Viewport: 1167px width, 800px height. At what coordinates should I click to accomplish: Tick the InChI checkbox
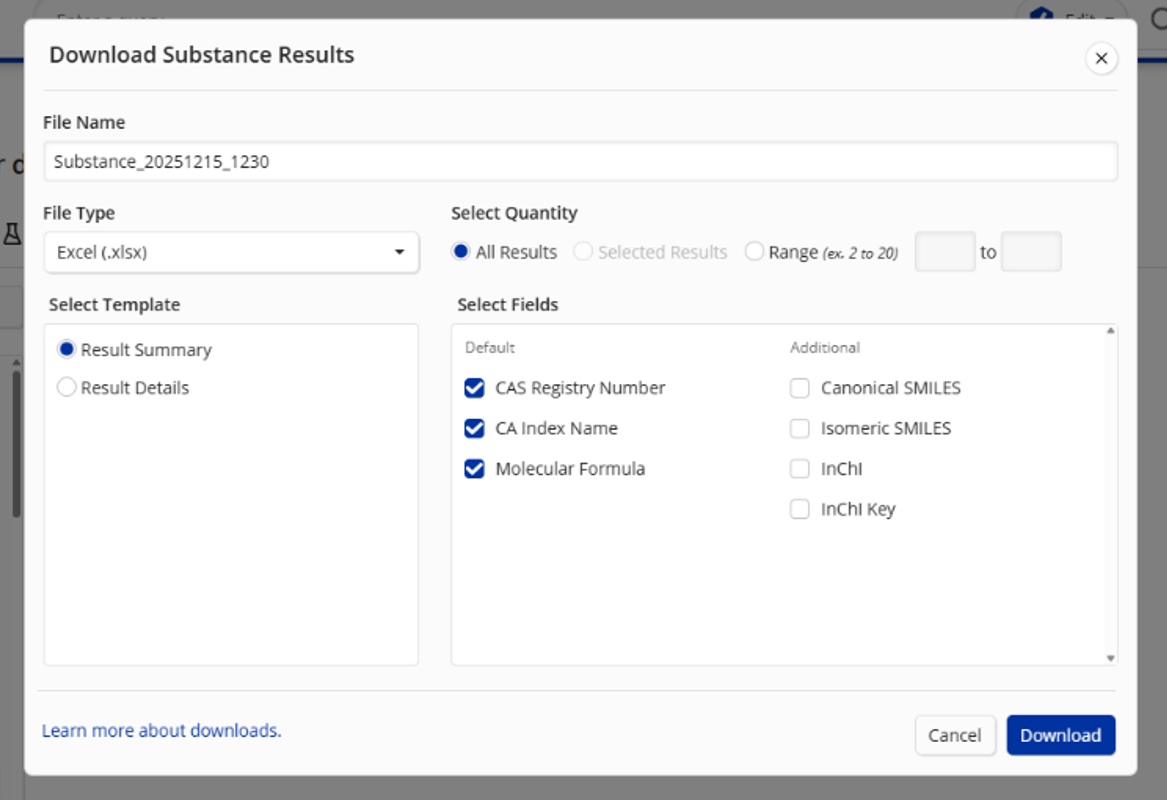click(x=799, y=469)
